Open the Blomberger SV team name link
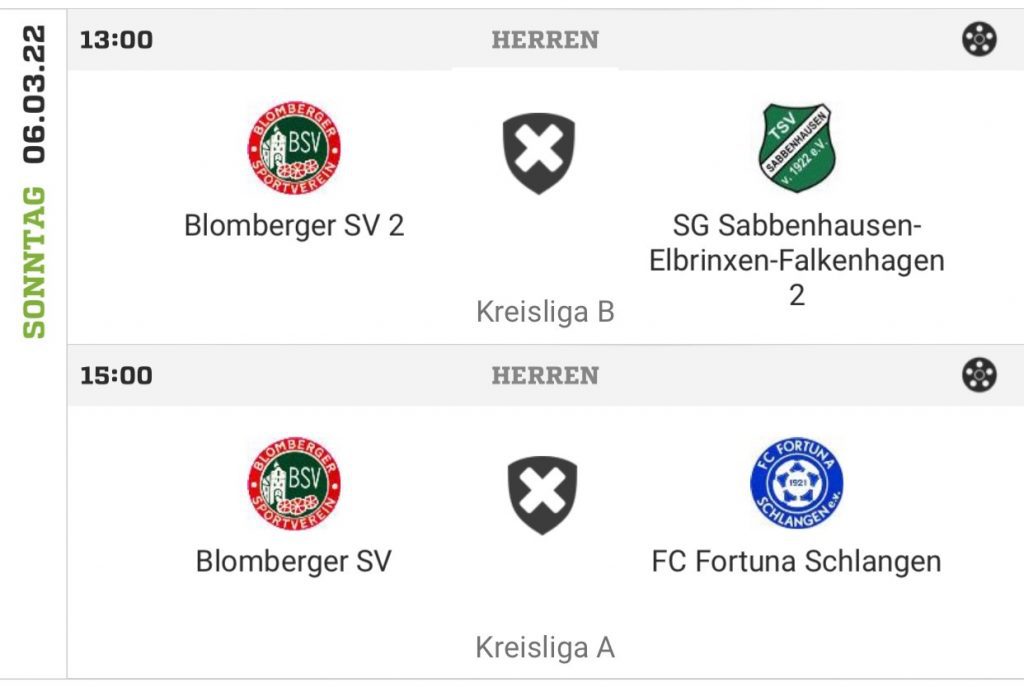The image size is (1024, 692). 294,561
